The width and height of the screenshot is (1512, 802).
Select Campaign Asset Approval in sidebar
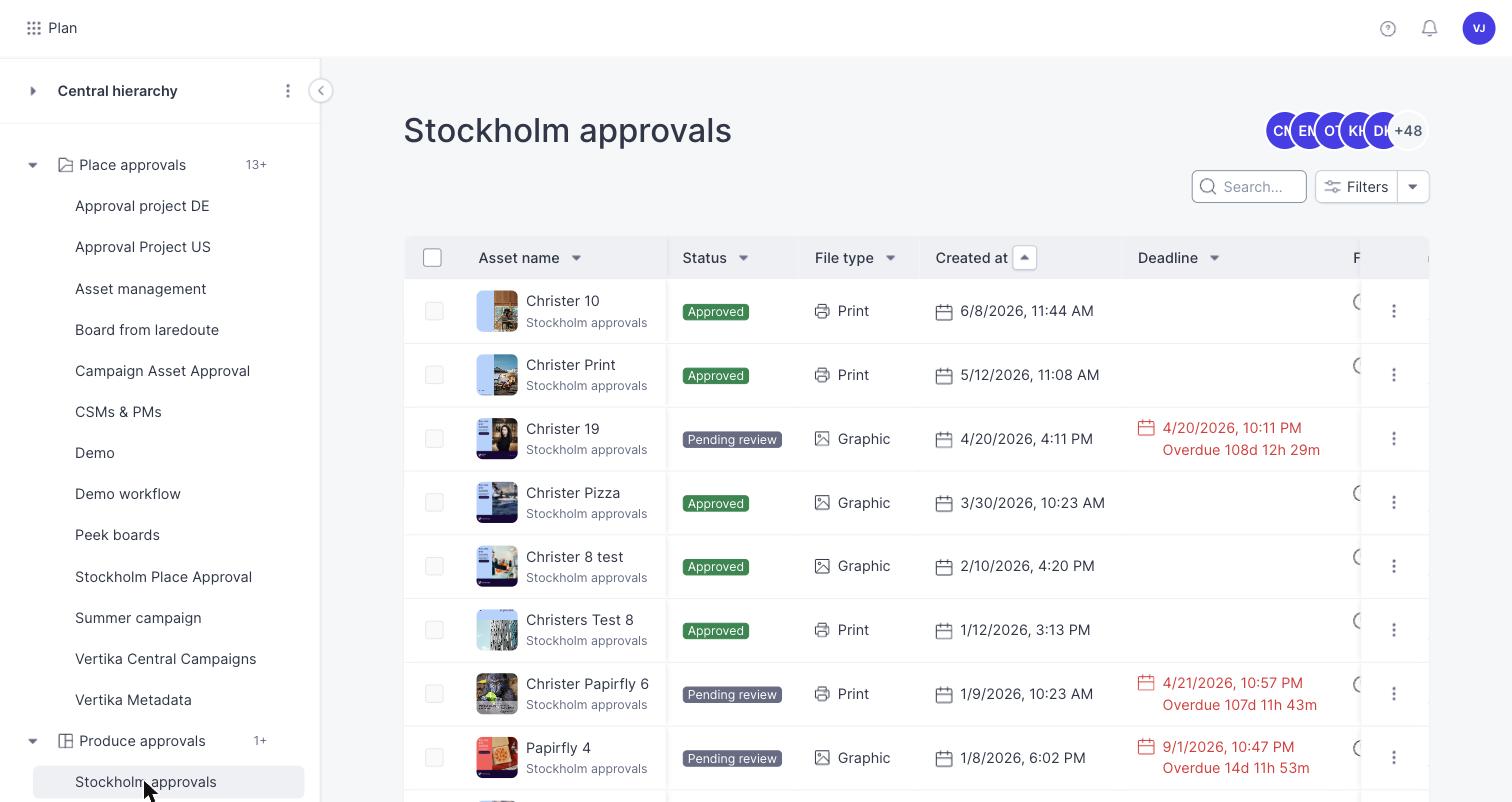click(162, 371)
